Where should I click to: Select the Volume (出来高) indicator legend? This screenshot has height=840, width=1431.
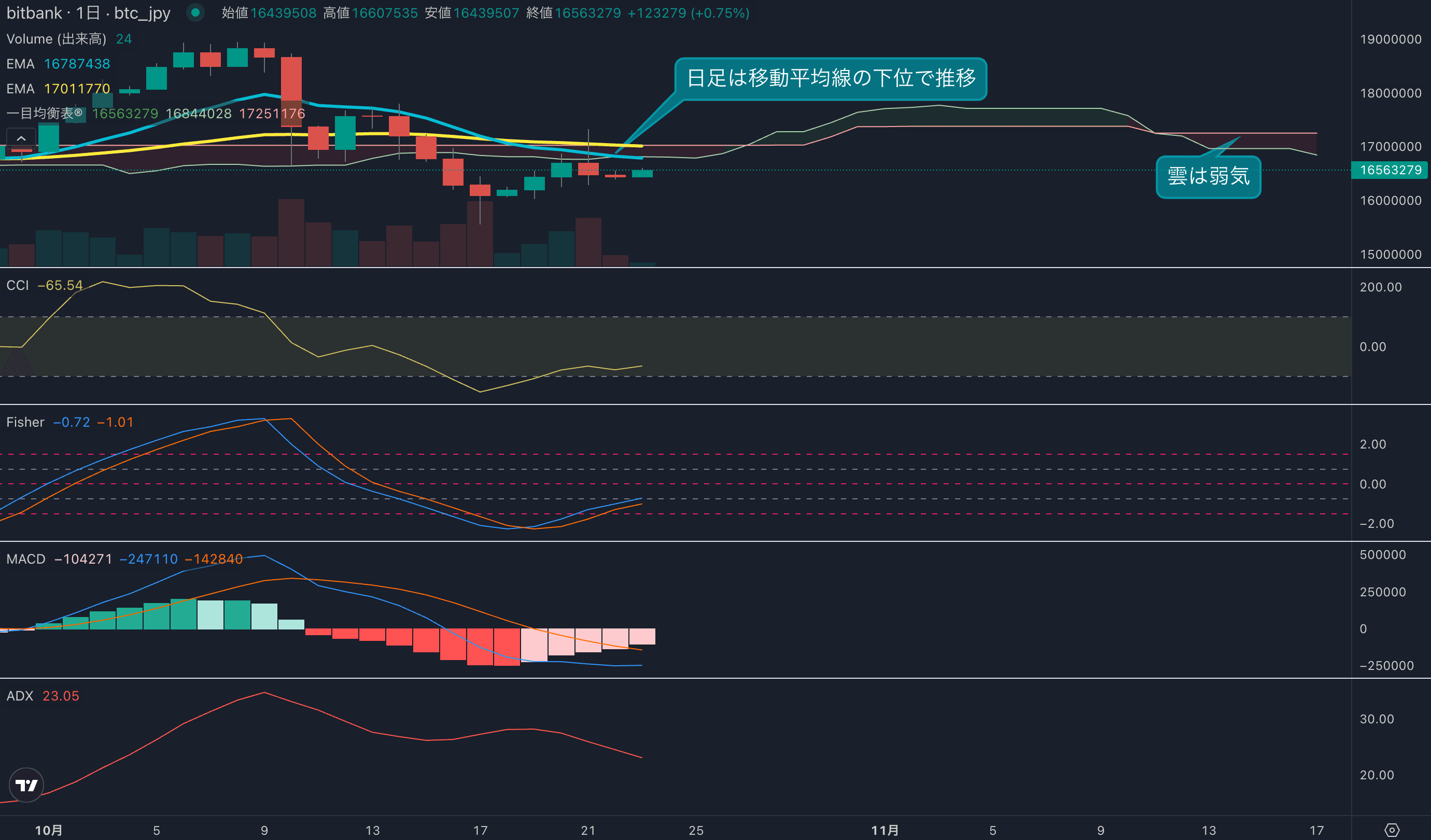pos(55,38)
